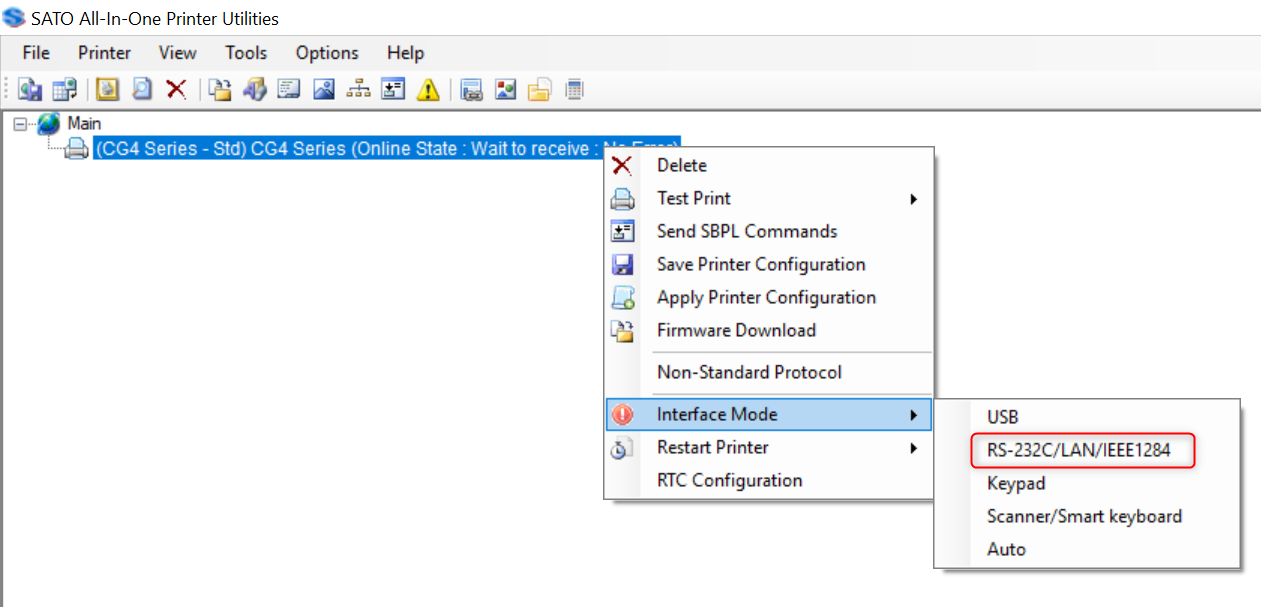Click the colored shapes image toolbar icon
The width and height of the screenshot is (1261, 607).
(506, 90)
